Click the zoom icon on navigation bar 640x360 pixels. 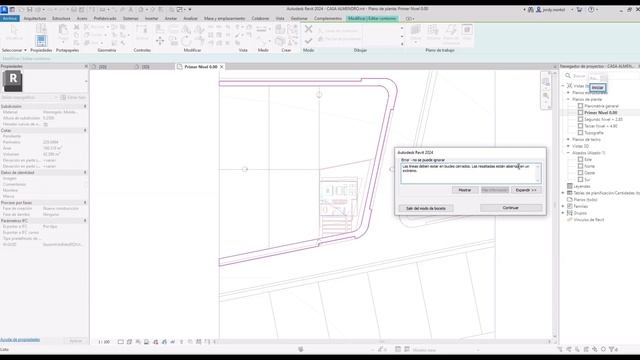pos(546,96)
